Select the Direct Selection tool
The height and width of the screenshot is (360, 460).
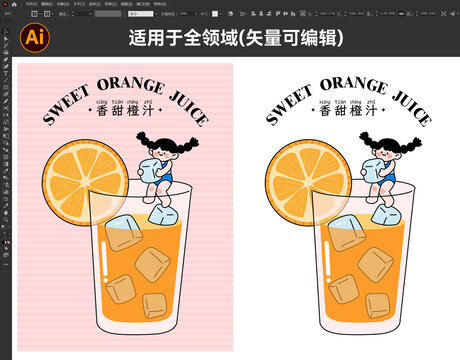[x=6, y=39]
